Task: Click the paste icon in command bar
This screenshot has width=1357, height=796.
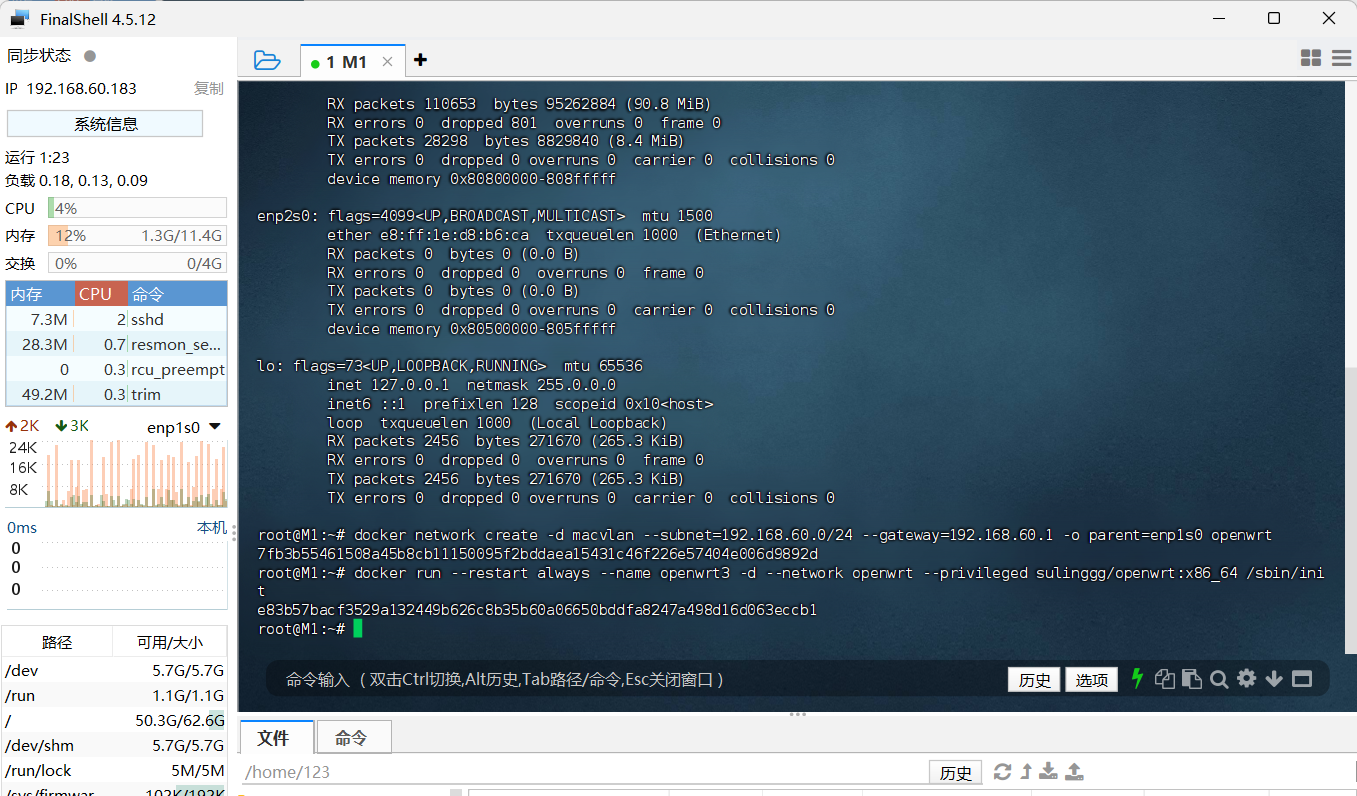Action: point(1191,679)
